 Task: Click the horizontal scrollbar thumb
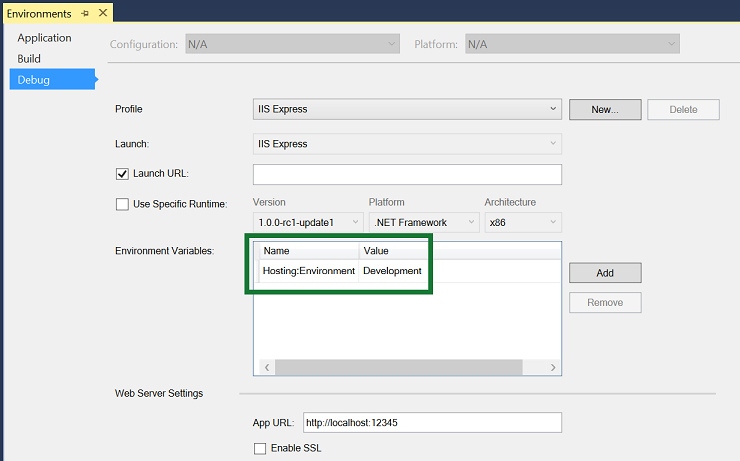(x=399, y=367)
